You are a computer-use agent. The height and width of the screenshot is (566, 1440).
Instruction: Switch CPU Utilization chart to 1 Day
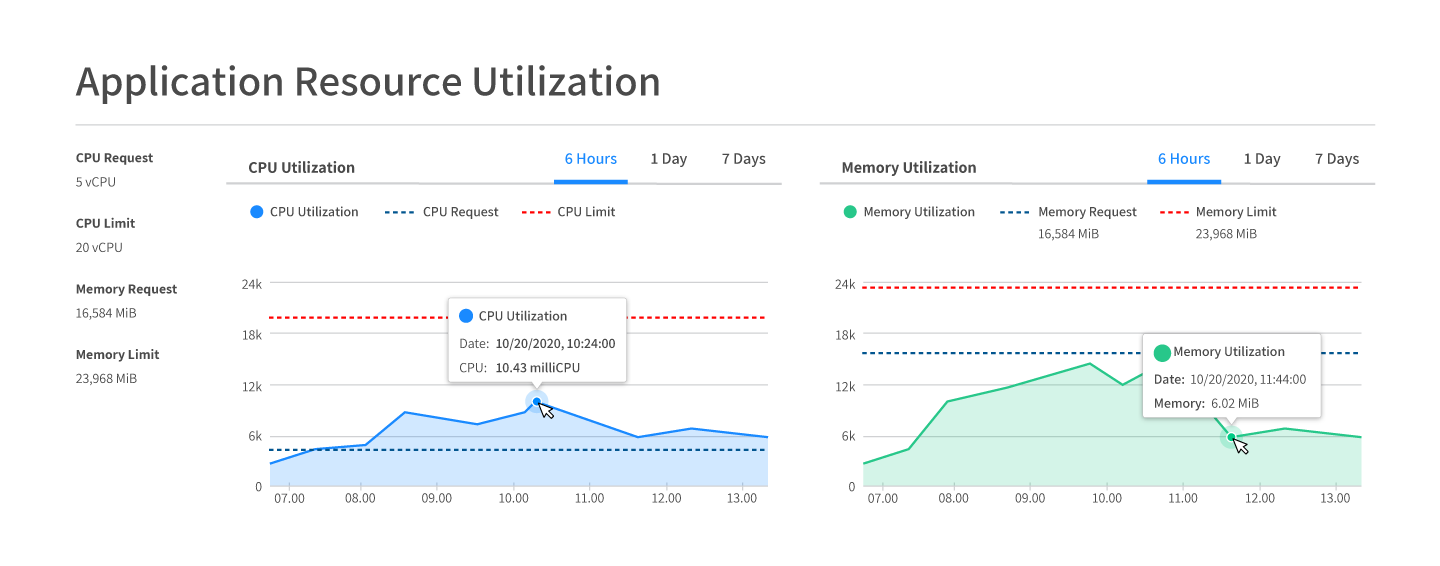point(668,159)
